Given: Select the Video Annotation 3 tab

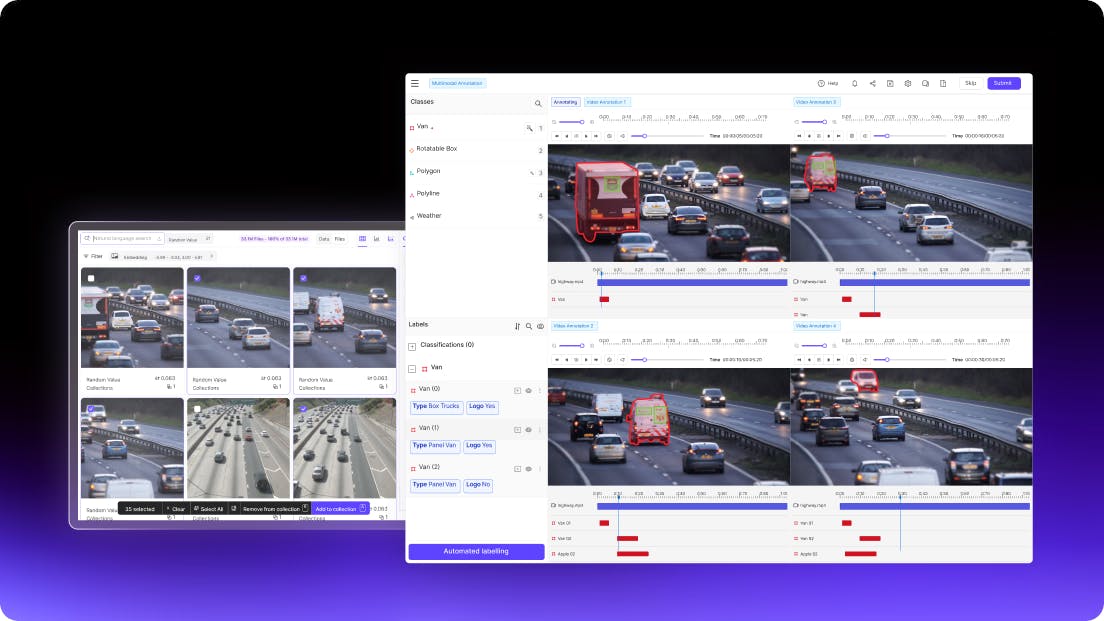Looking at the screenshot, I should coord(816,102).
